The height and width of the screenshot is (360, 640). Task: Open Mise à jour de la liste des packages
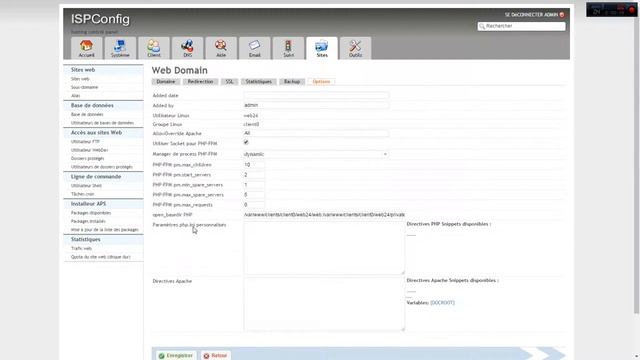point(104,230)
